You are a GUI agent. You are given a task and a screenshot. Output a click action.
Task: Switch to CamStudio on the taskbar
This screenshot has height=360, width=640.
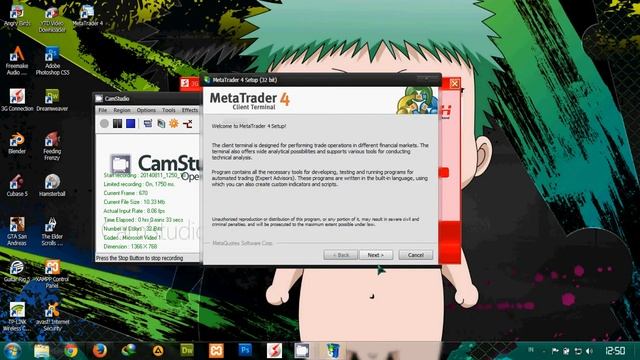pyautogui.click(x=302, y=351)
